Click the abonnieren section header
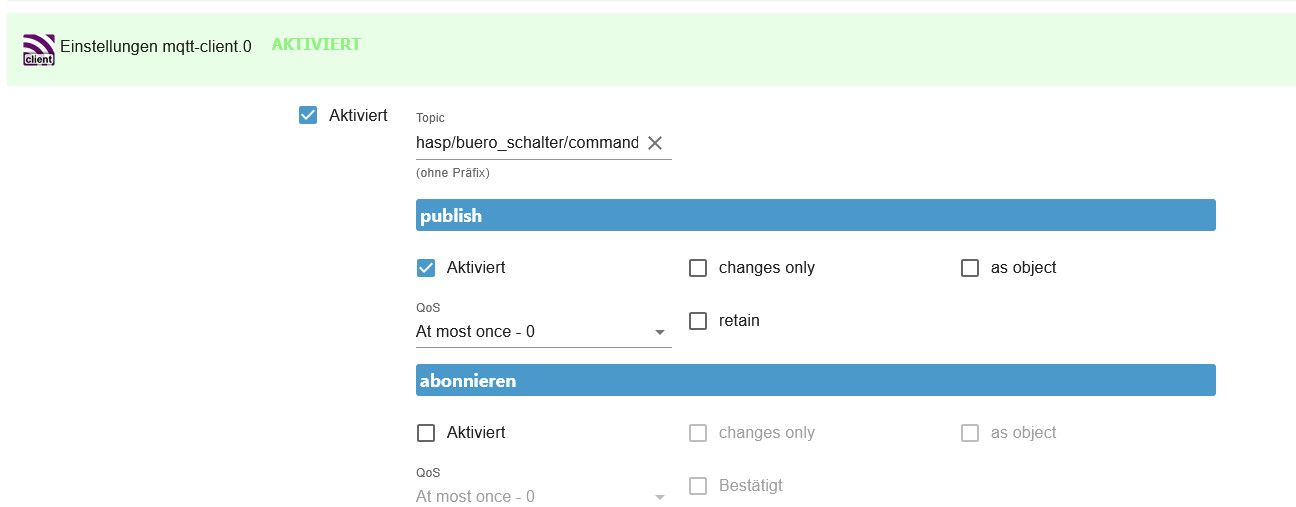The image size is (1296, 507). click(815, 380)
